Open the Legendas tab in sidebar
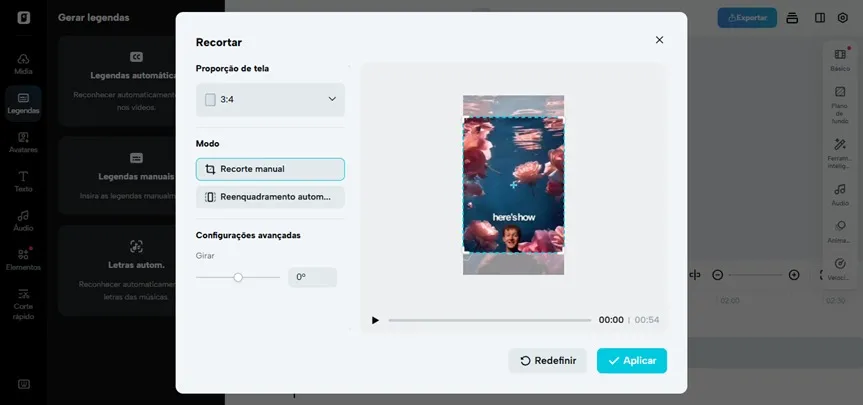The width and height of the screenshot is (863, 405). [x=23, y=102]
